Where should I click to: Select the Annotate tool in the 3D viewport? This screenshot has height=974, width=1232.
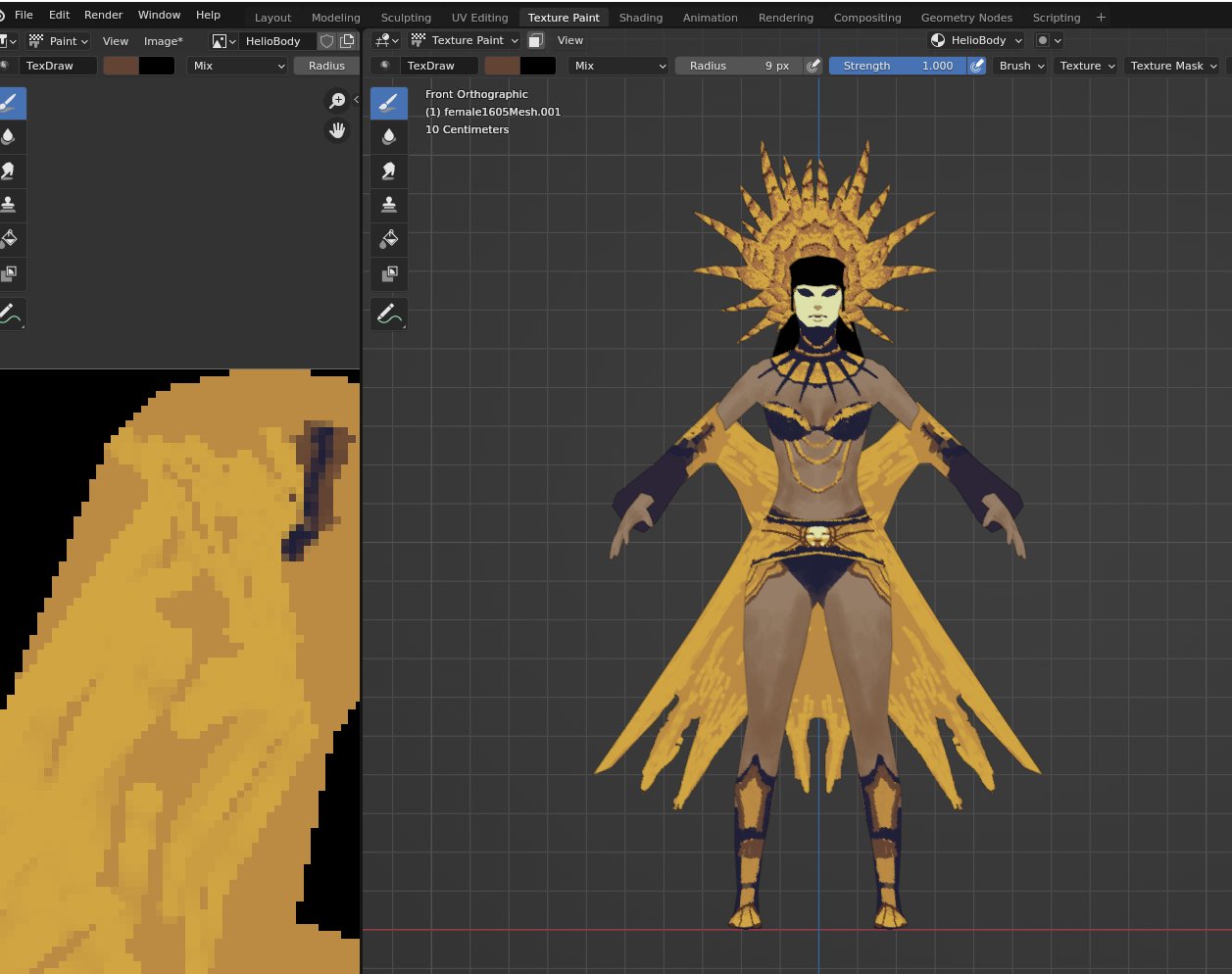[389, 315]
